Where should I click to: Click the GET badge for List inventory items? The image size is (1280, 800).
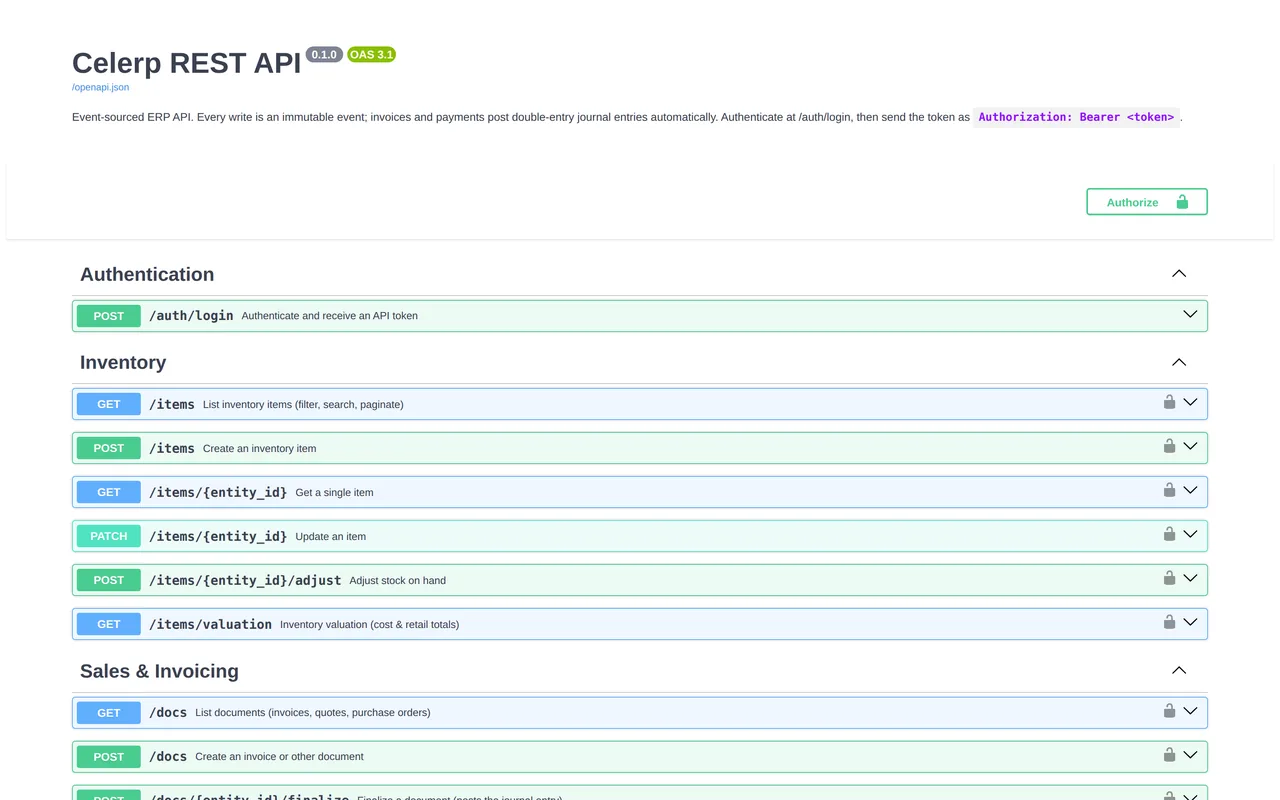pos(109,404)
